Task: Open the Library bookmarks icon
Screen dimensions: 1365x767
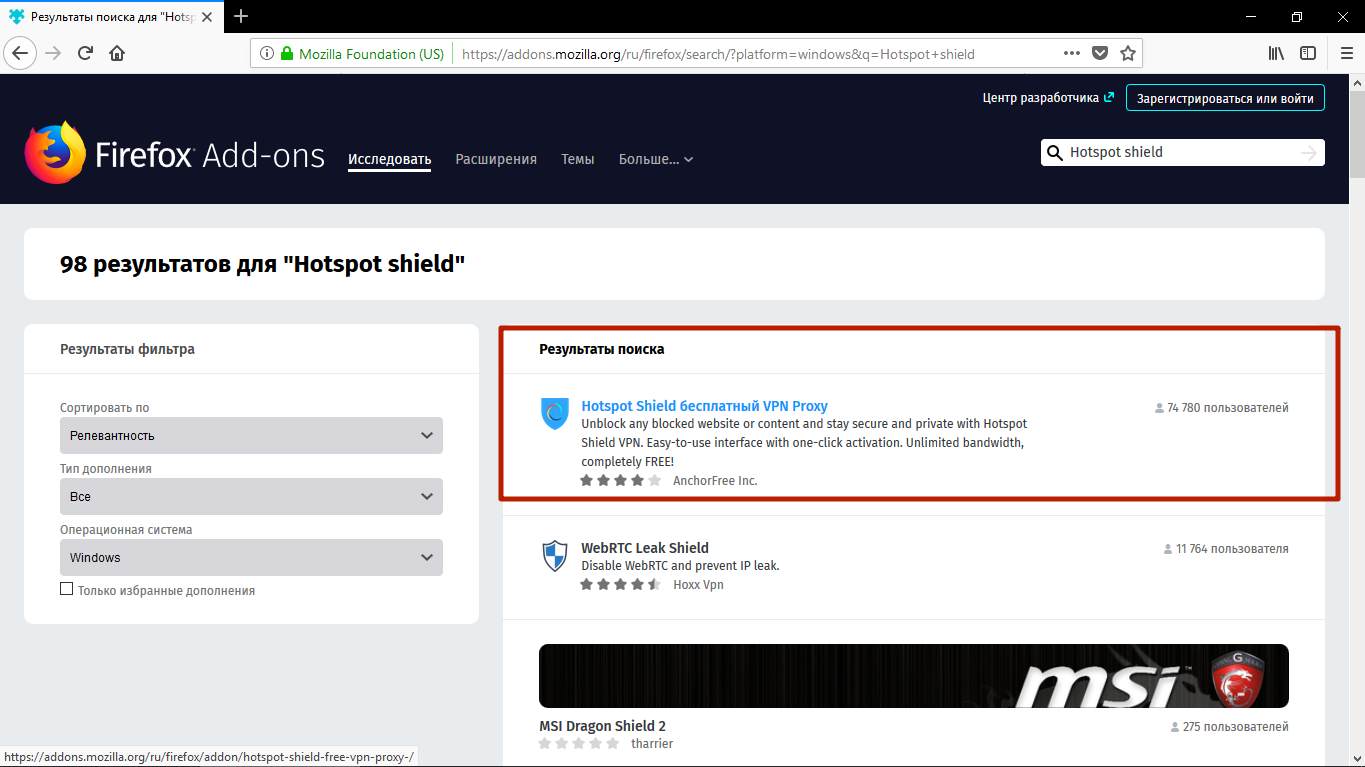Action: (1277, 53)
